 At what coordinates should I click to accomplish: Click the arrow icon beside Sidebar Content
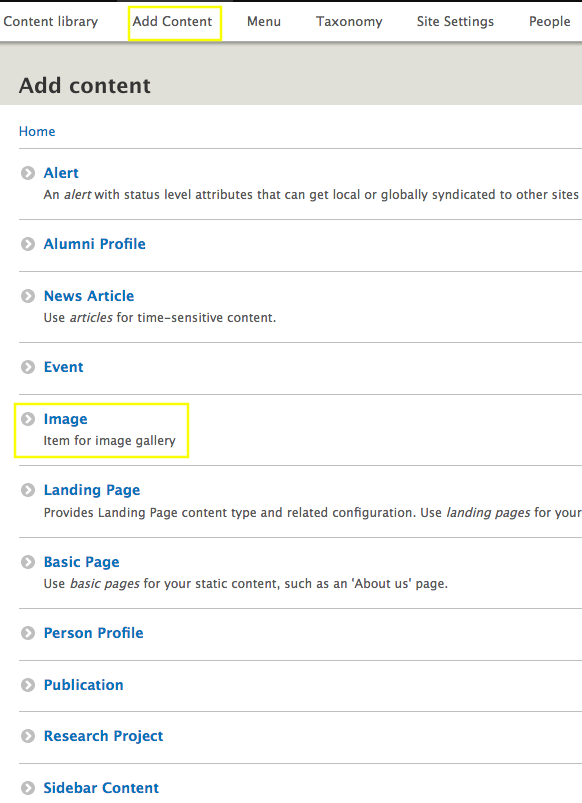pyautogui.click(x=29, y=788)
